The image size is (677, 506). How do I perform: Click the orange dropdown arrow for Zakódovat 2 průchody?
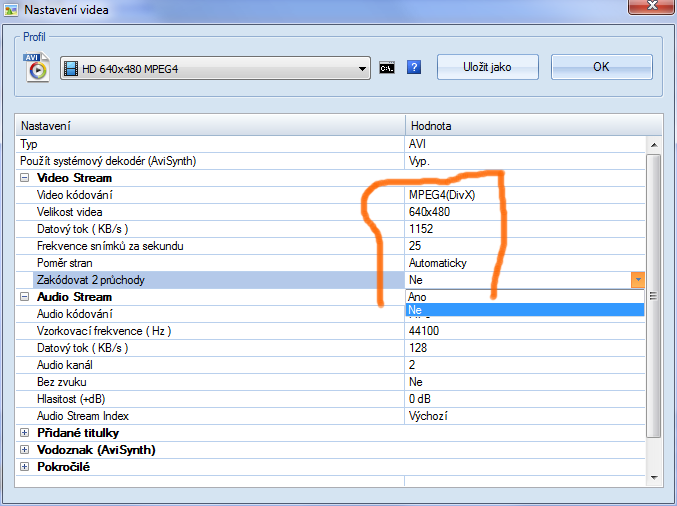(x=637, y=281)
